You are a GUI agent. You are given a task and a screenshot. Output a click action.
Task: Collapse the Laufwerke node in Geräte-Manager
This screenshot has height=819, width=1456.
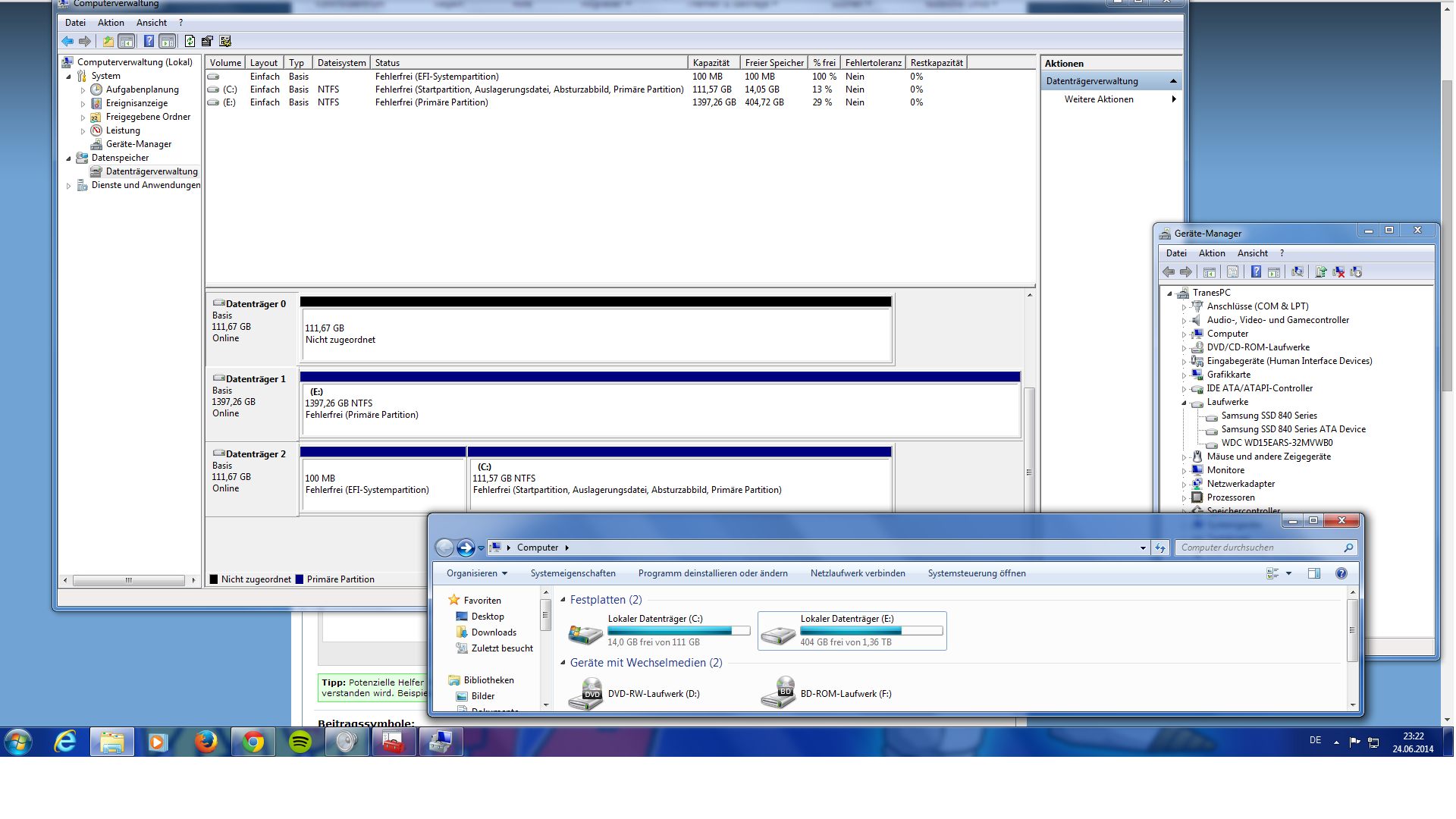1184,403
